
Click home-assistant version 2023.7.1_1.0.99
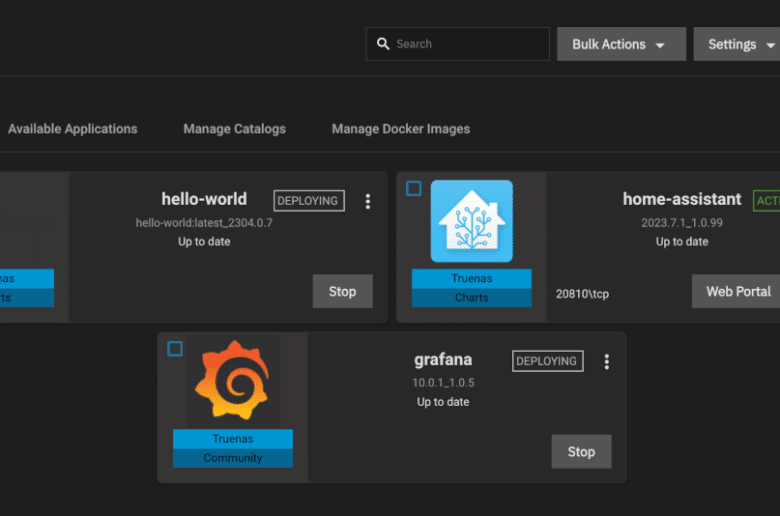tap(682, 222)
